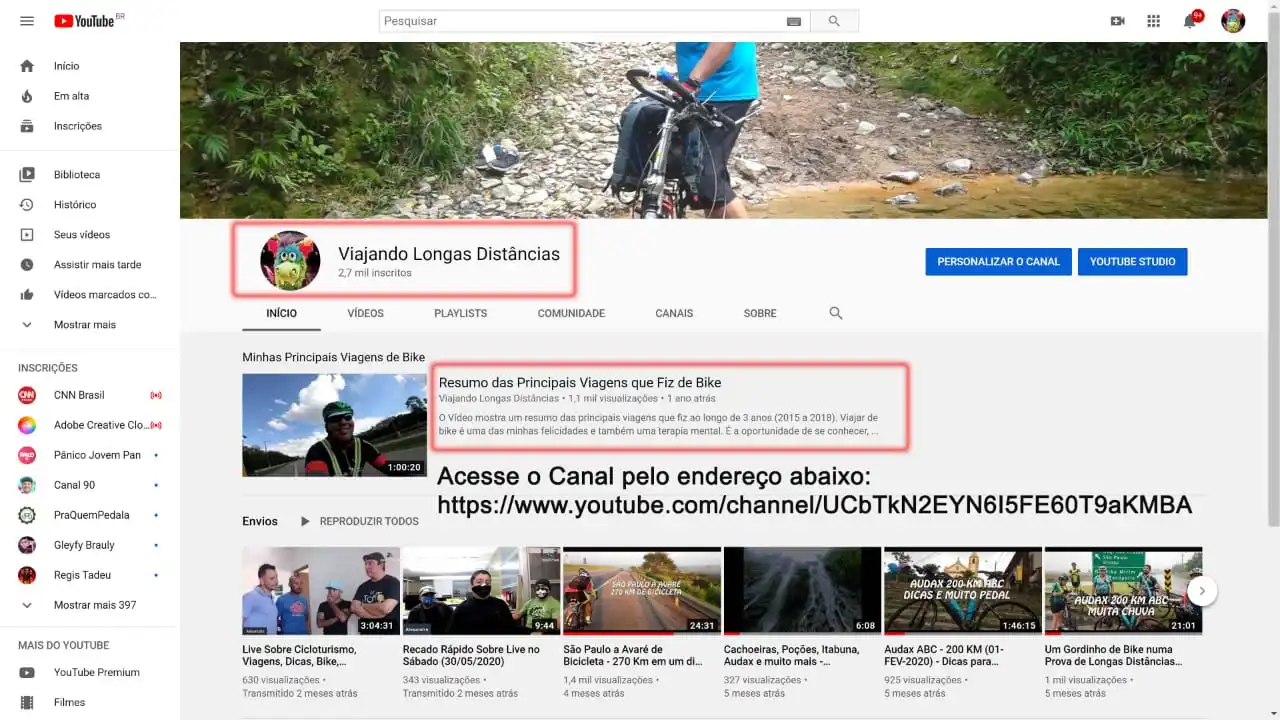This screenshot has height=720, width=1280.
Task: Open the on-screen keyboard icon in search
Action: pos(794,21)
